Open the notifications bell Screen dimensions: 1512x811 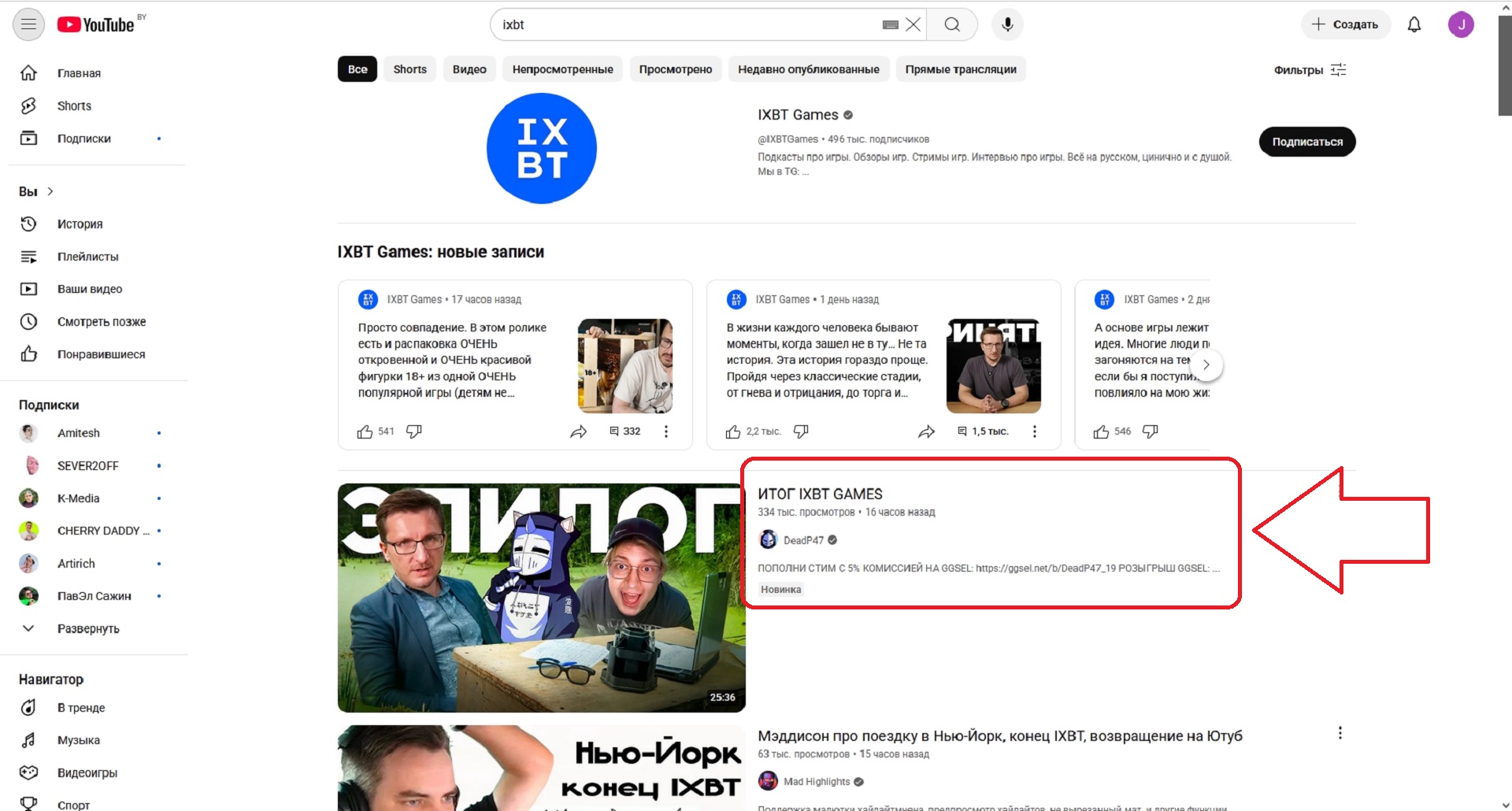(1414, 24)
